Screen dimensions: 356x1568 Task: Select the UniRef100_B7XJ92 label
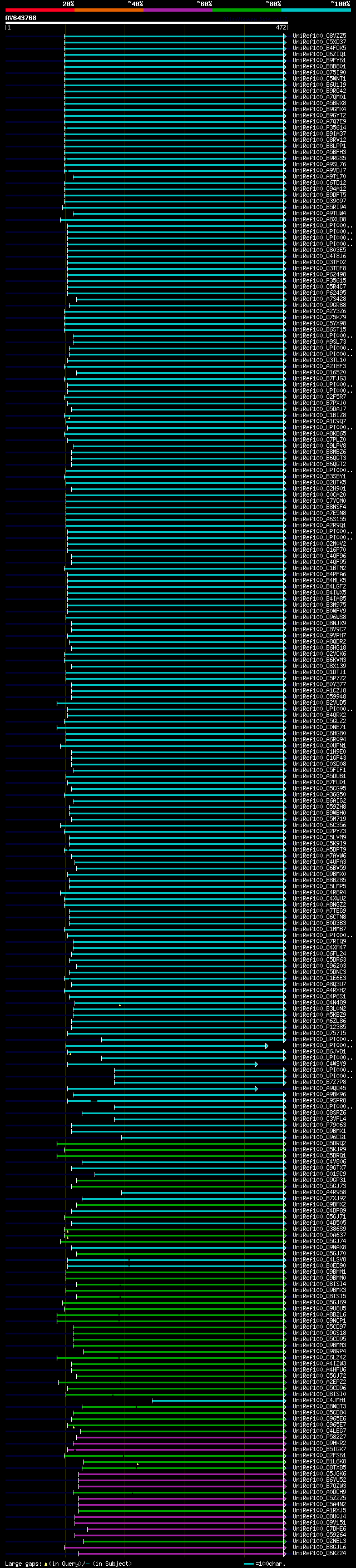point(319,1198)
